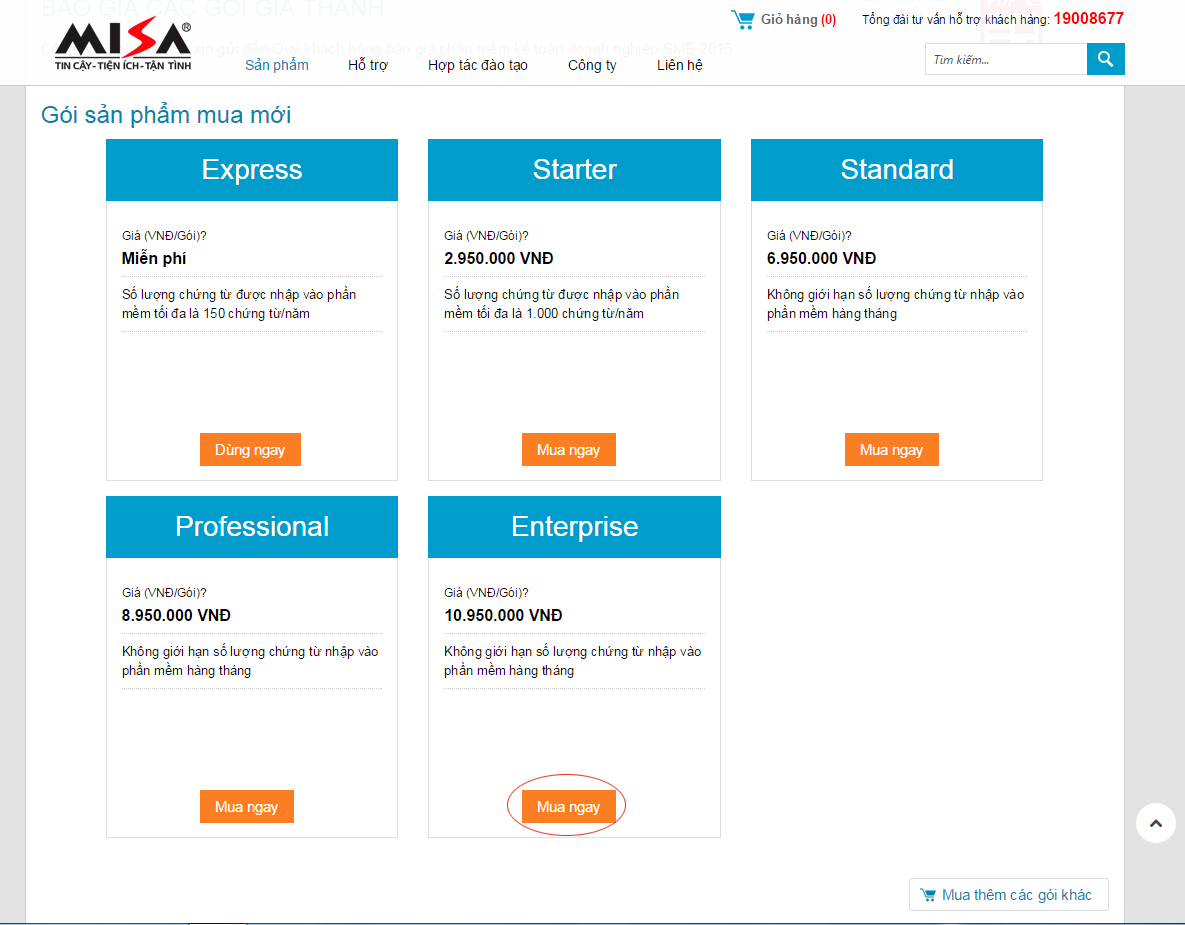Screen dimensions: 1185x925
Task: Click Mua ngay for Enterprise package
Action: click(568, 807)
